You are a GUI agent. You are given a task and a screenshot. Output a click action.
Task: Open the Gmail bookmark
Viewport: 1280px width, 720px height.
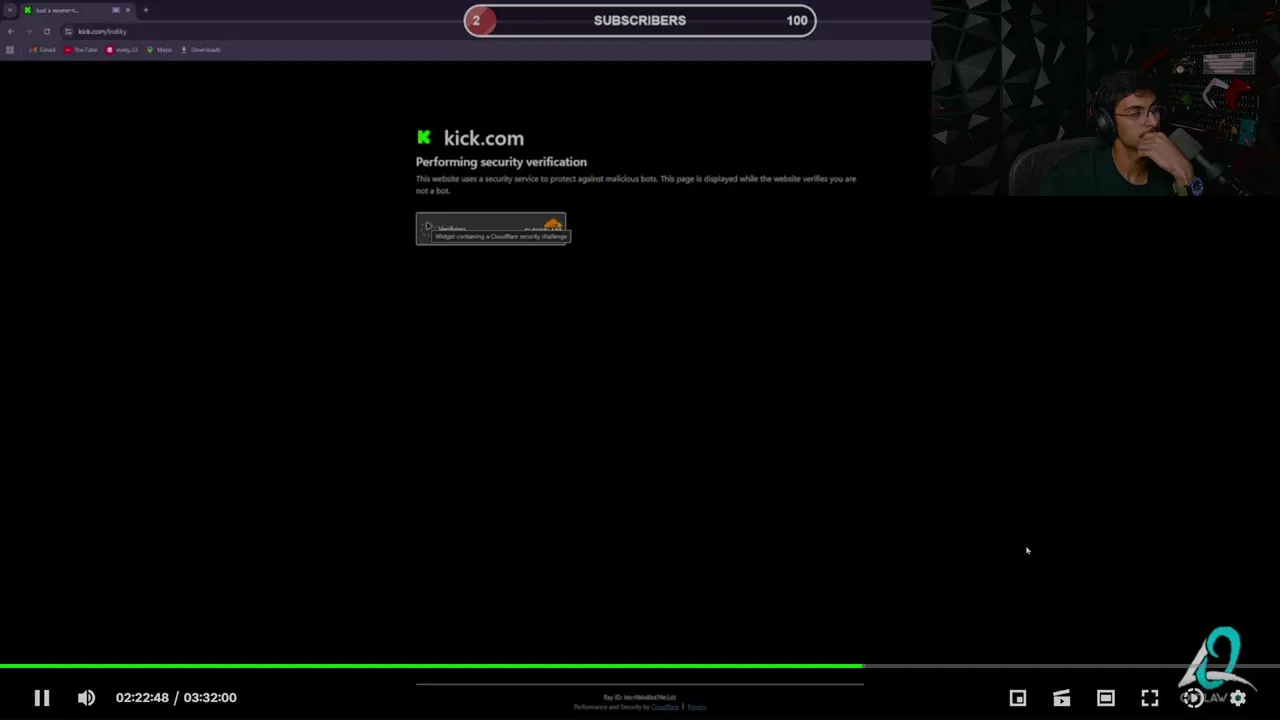click(x=42, y=49)
